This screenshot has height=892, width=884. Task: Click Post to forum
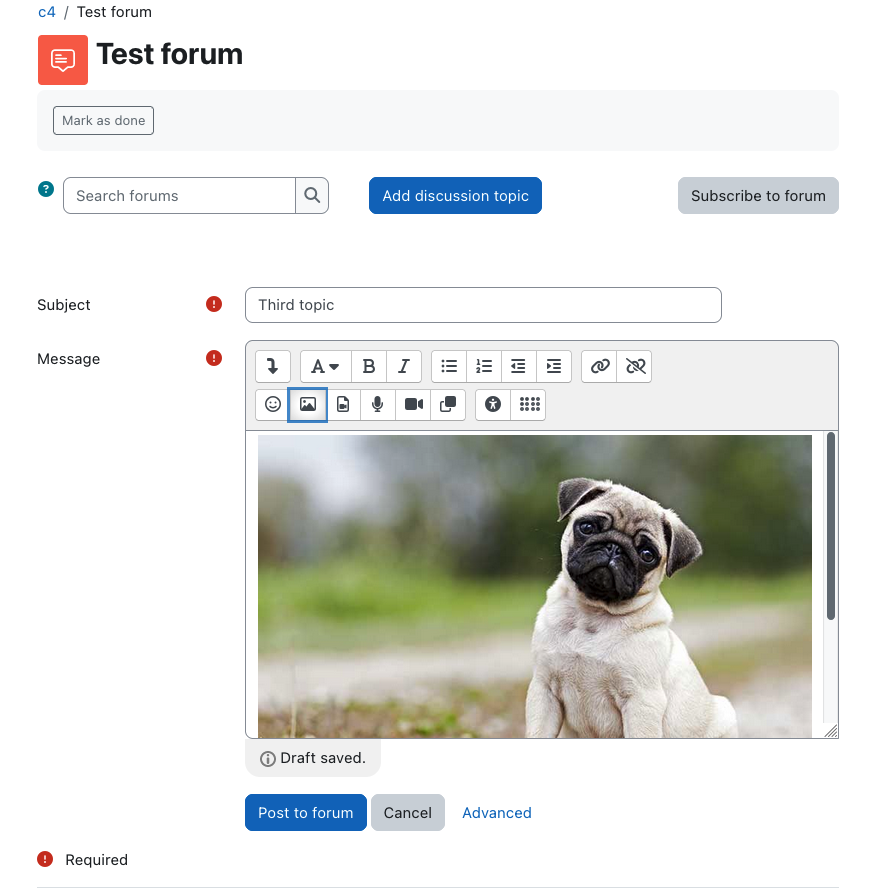[305, 812]
